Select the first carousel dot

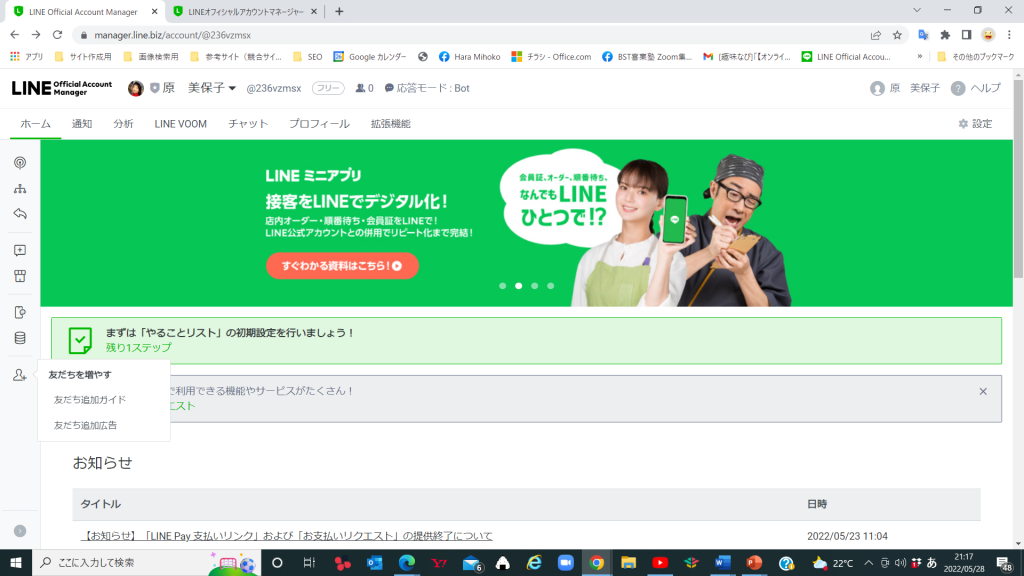[502, 286]
